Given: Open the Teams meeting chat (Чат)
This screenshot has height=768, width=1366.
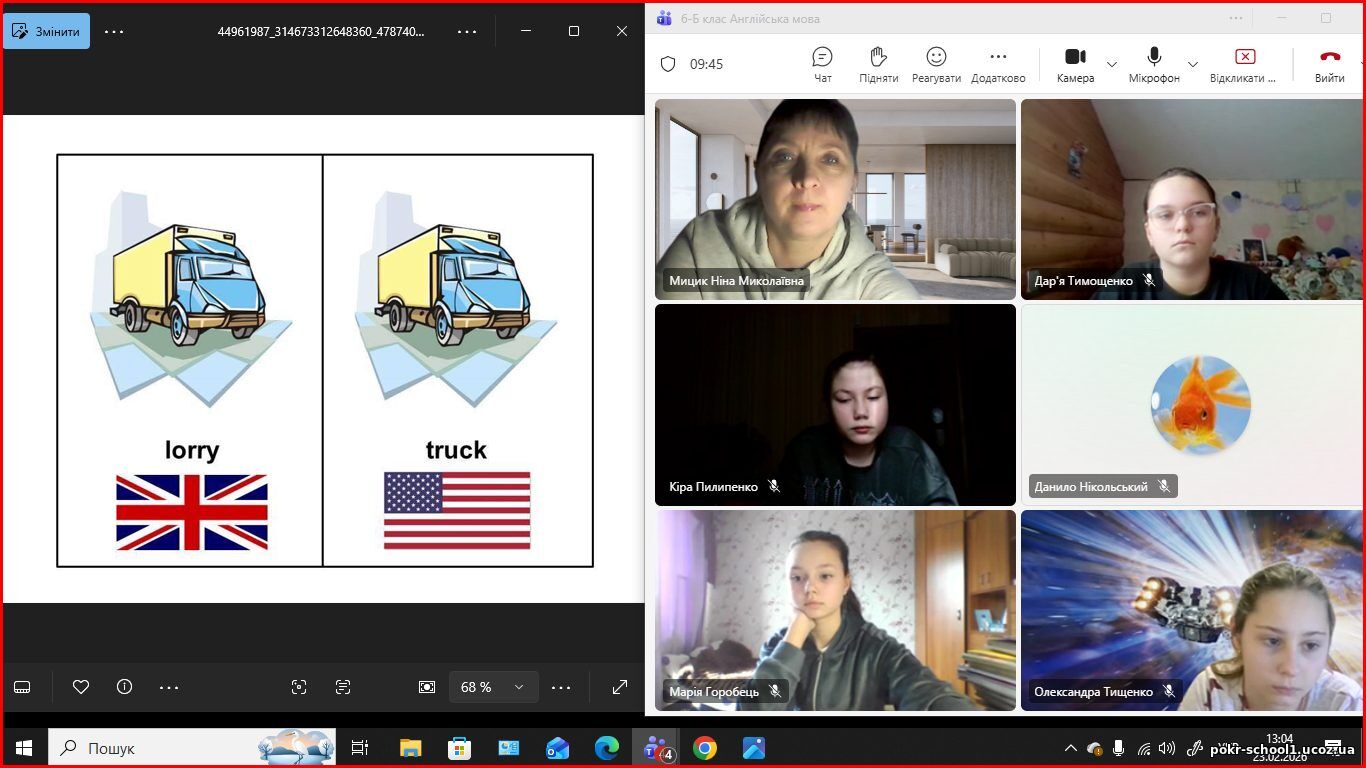Looking at the screenshot, I should [x=822, y=64].
